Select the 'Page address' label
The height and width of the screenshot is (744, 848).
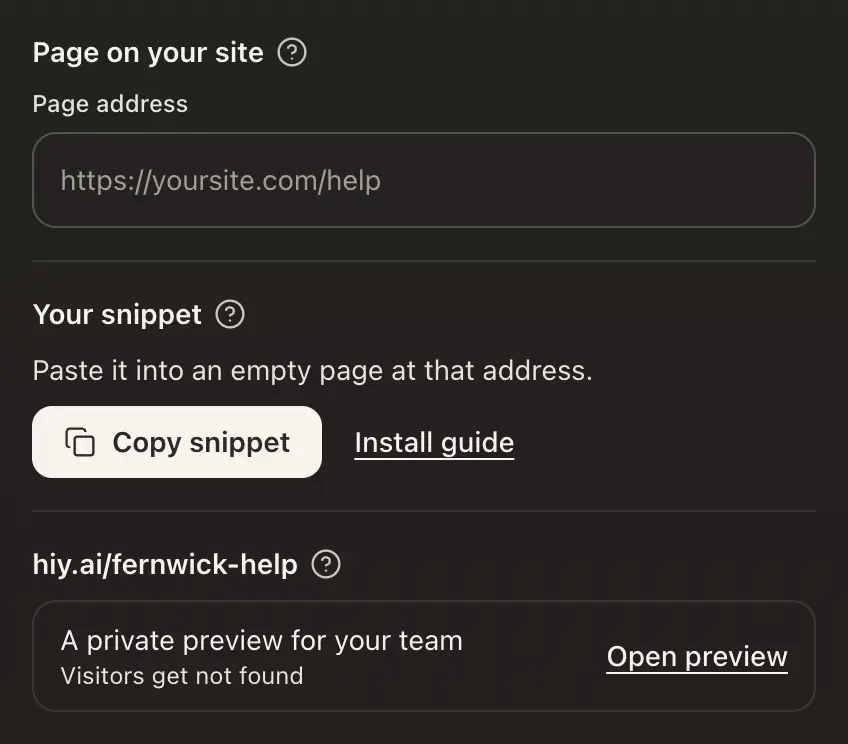click(110, 104)
